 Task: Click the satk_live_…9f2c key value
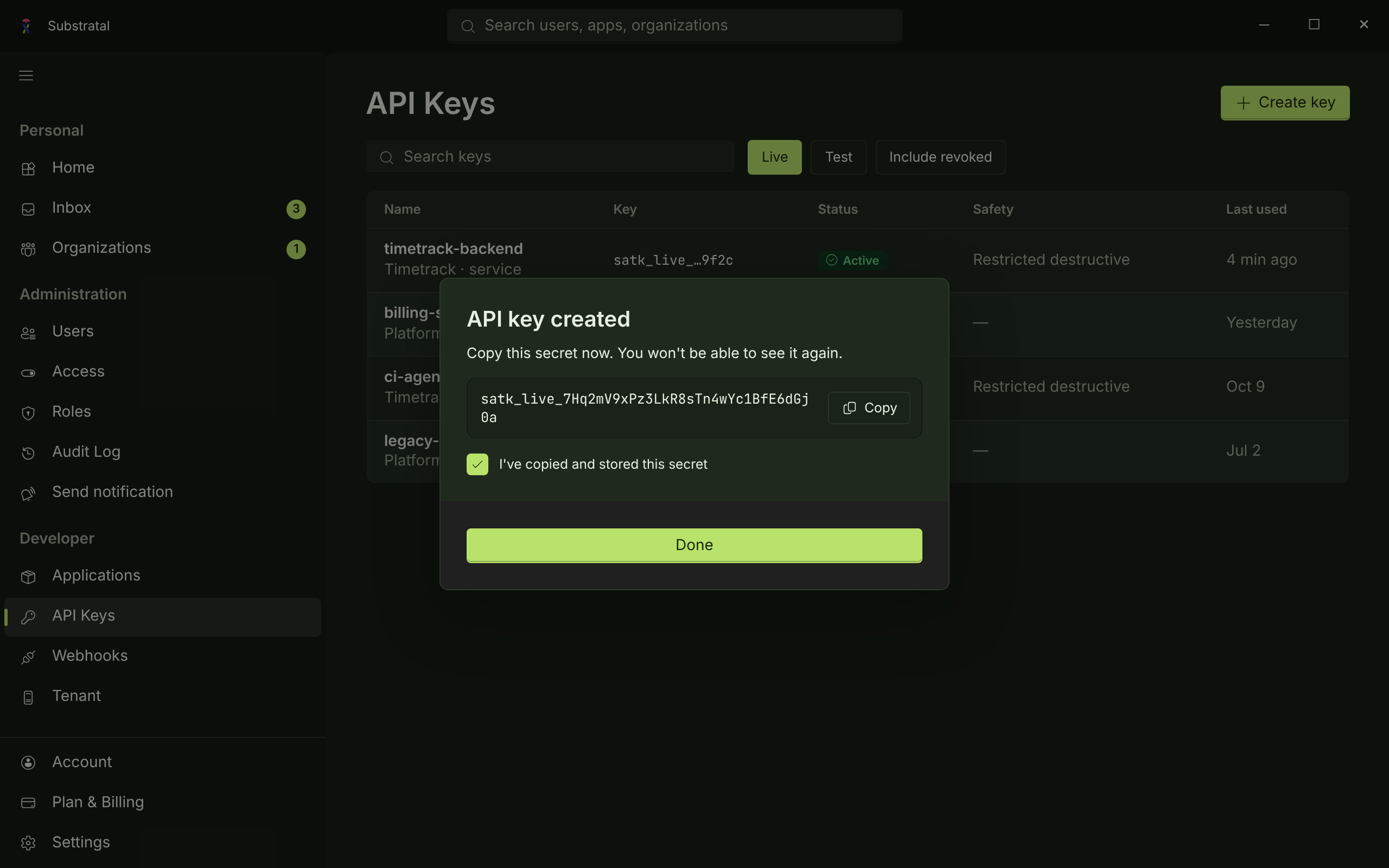[673, 260]
